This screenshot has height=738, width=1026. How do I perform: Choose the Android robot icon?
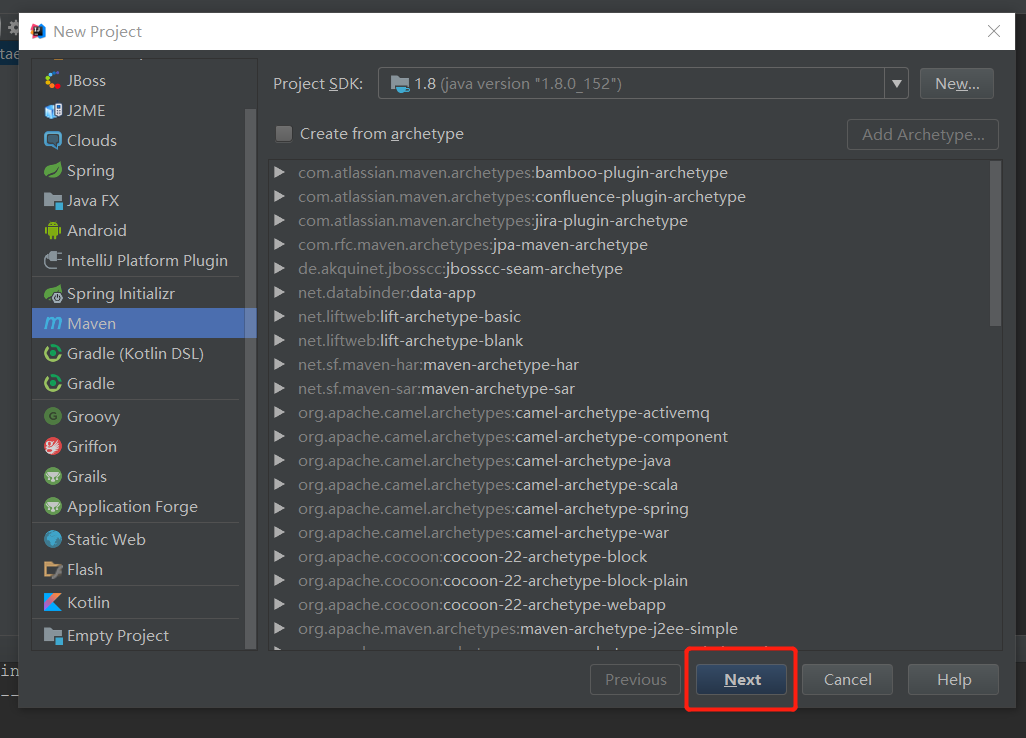52,230
